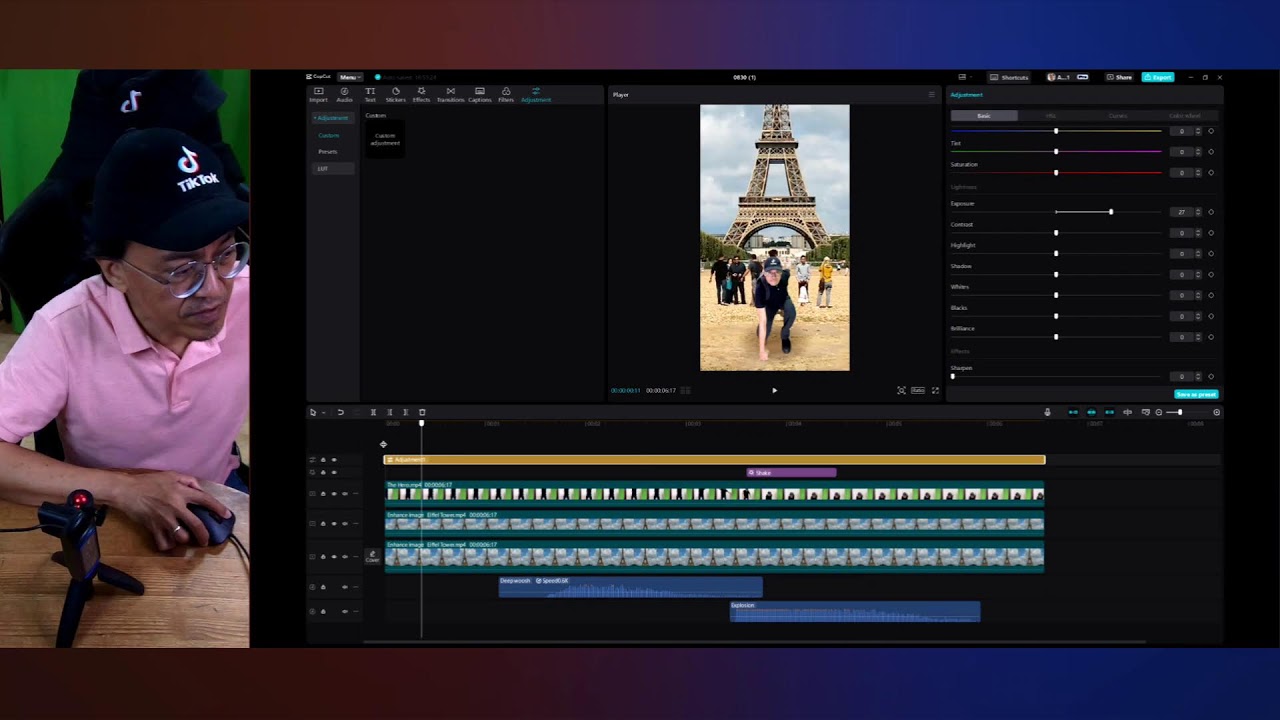Lock the Deep woosh audio track
The height and width of the screenshot is (720, 1280).
[323, 587]
